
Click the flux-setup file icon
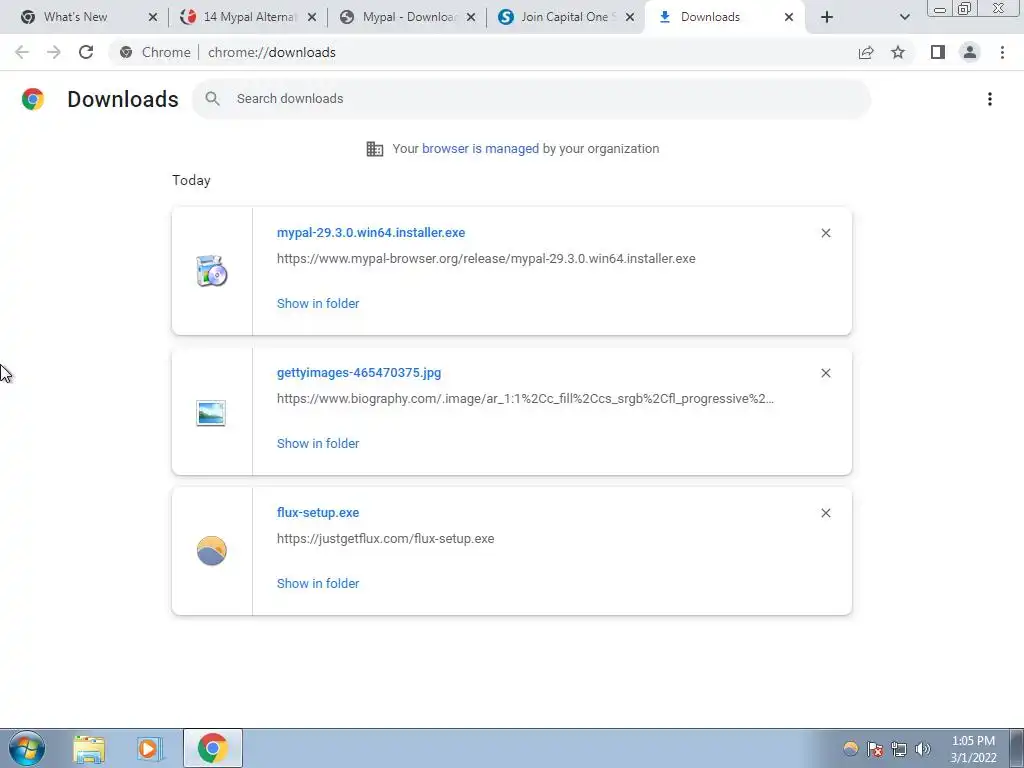tap(212, 551)
